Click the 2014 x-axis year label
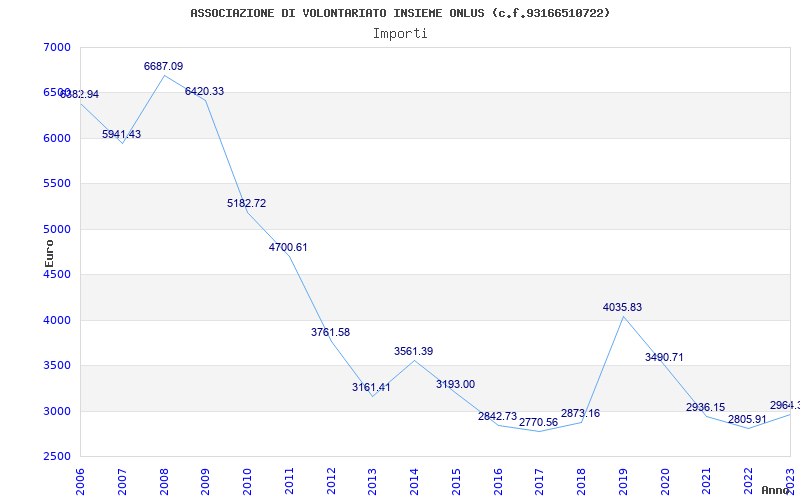 414,481
